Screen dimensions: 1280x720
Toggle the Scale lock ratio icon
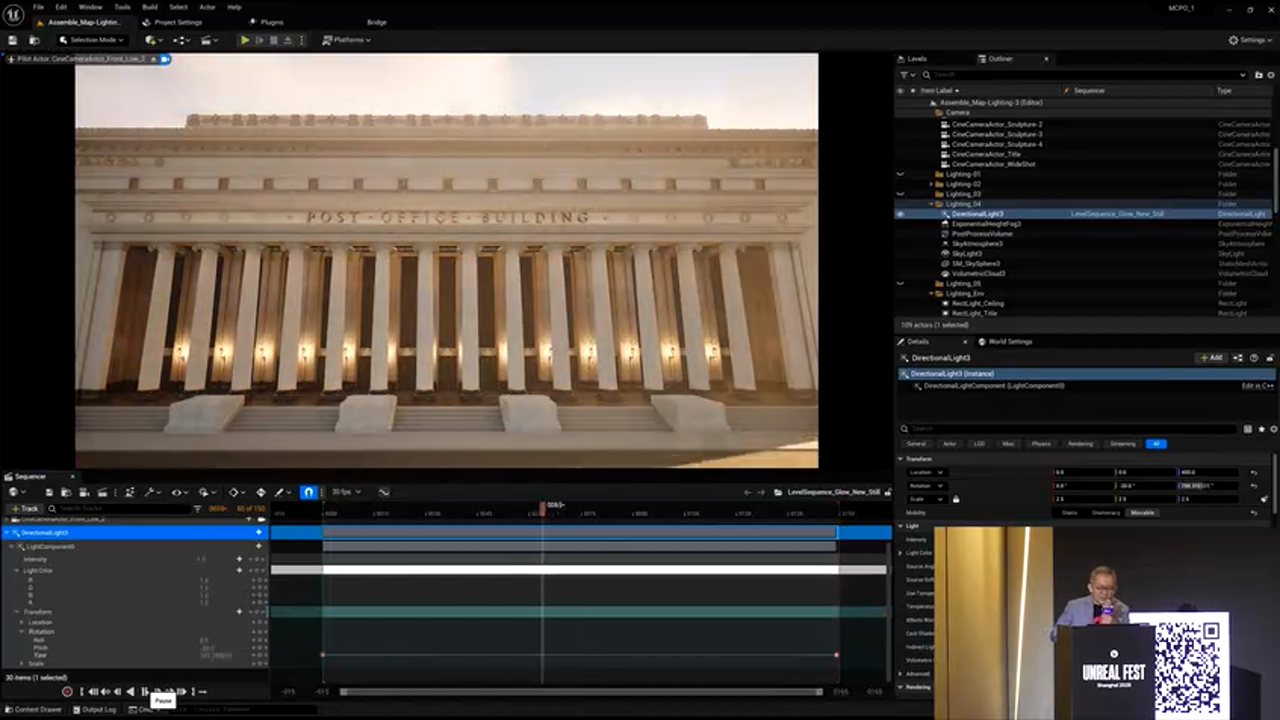956,499
